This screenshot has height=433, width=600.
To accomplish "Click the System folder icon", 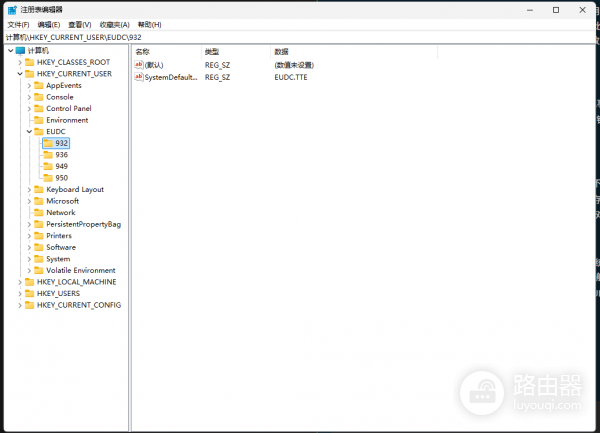I will click(x=39, y=259).
